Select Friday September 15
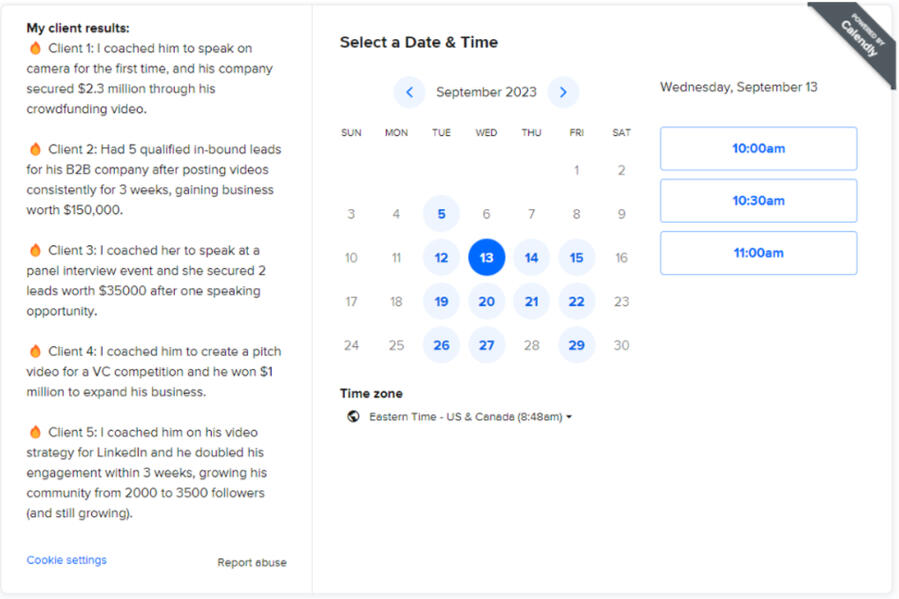The image size is (899, 599). (x=576, y=258)
